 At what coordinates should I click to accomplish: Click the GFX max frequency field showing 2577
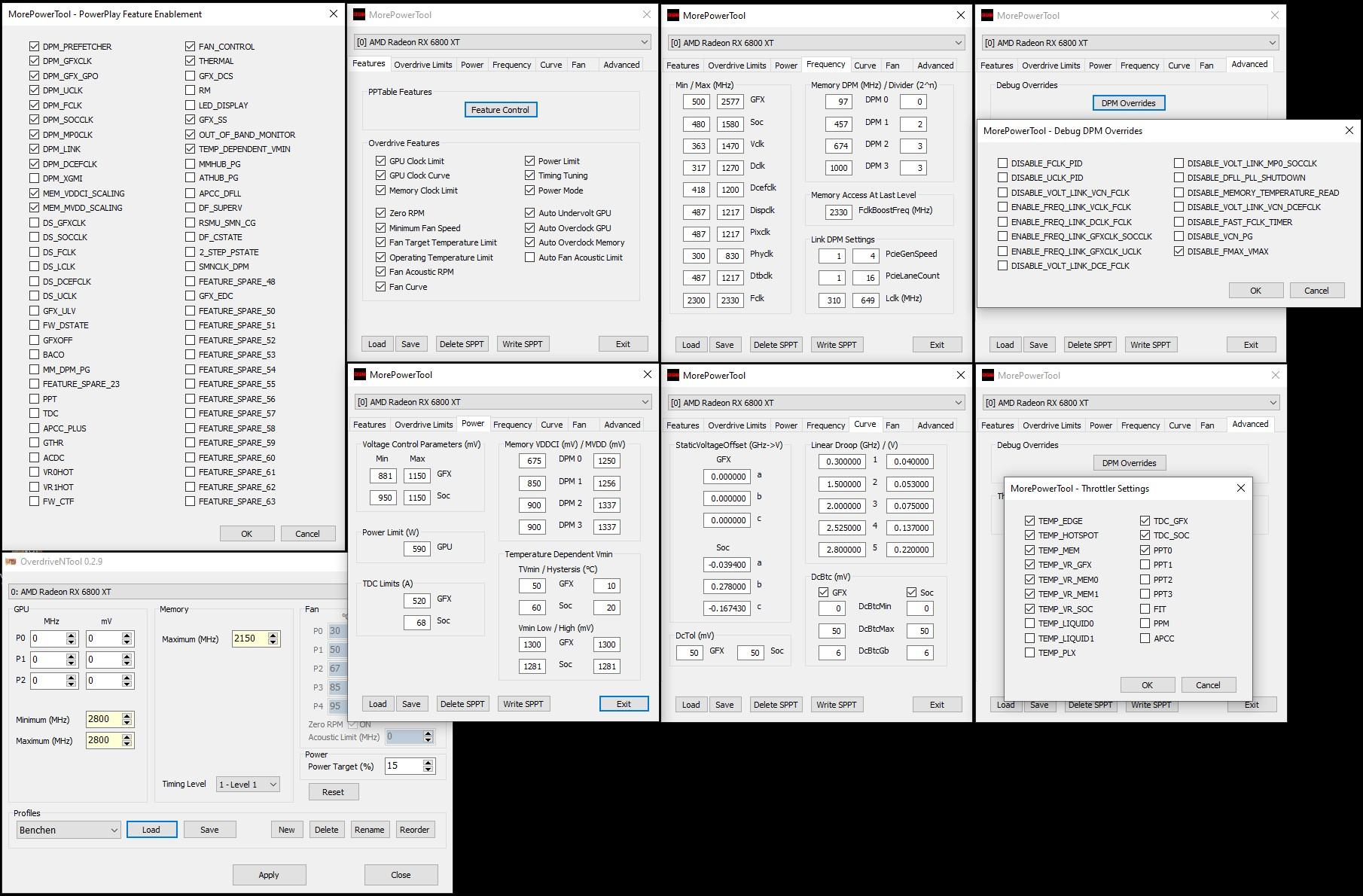730,102
